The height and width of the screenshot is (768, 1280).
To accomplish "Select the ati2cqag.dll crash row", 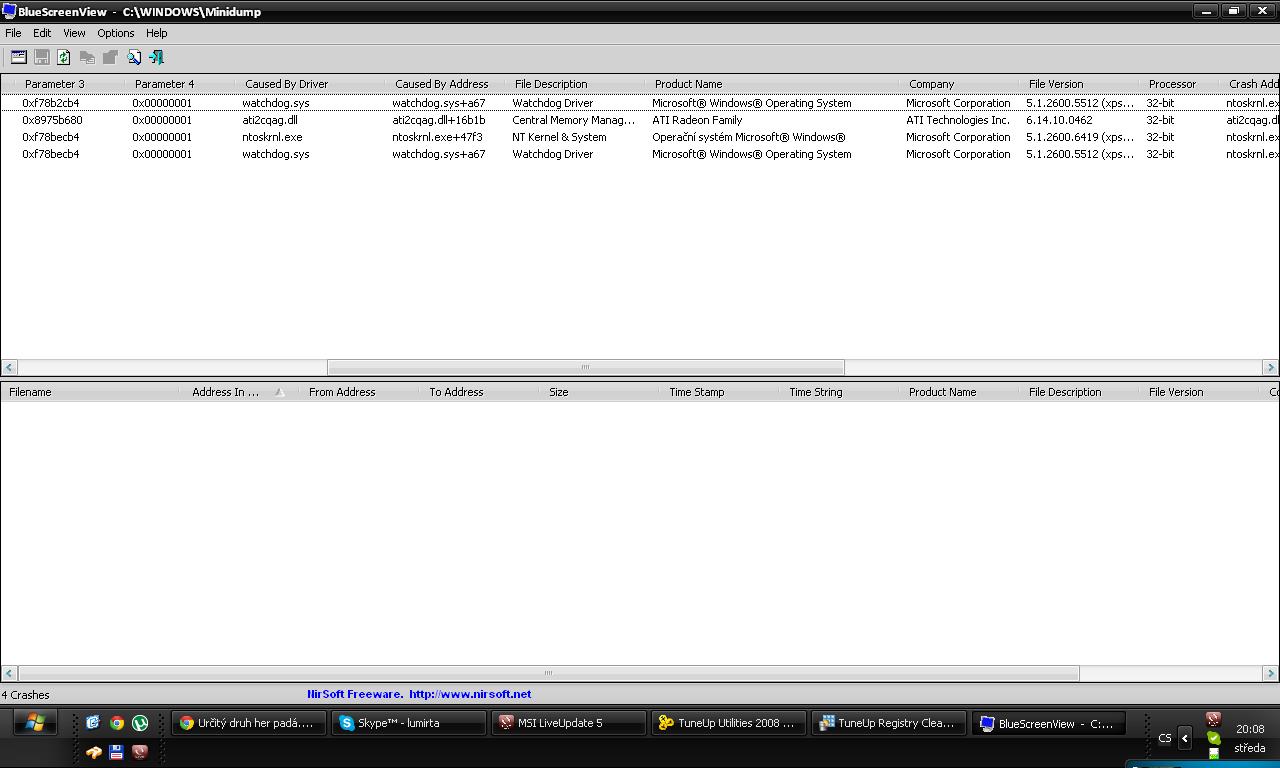I will click(640, 120).
